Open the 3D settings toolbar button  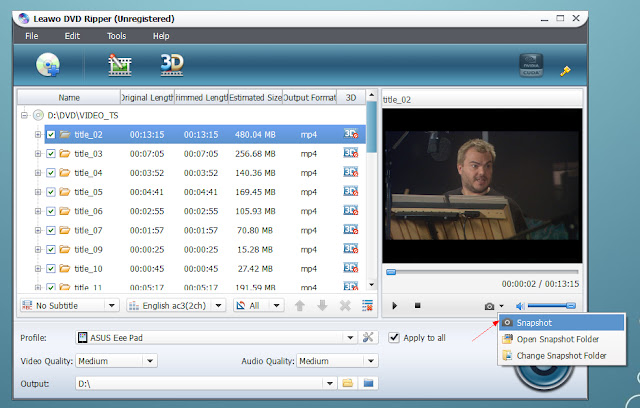(172, 65)
